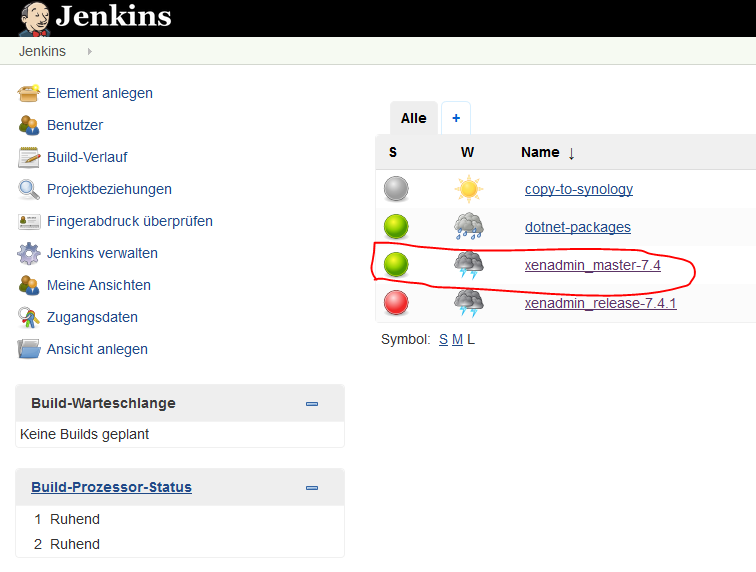Click the Projektbeziehungen magnifier icon
Viewport: 756px width, 572px height.
click(x=29, y=189)
